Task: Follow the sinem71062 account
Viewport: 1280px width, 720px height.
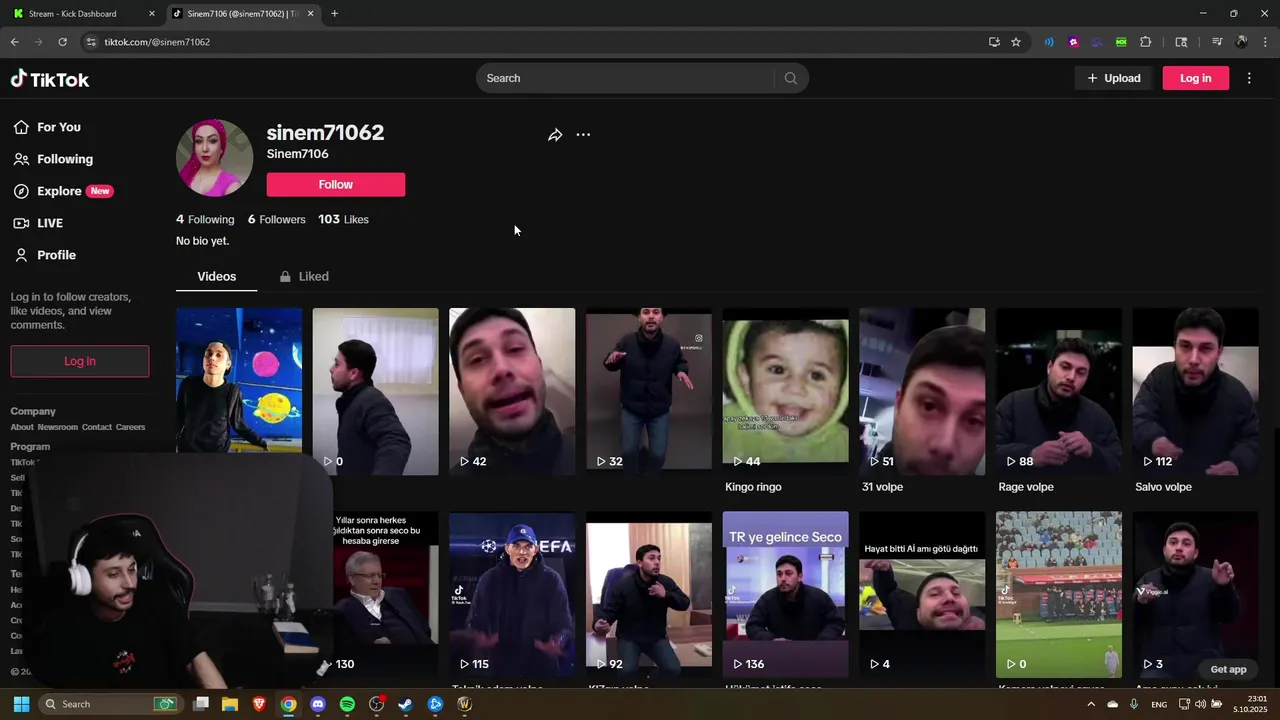Action: tap(336, 184)
